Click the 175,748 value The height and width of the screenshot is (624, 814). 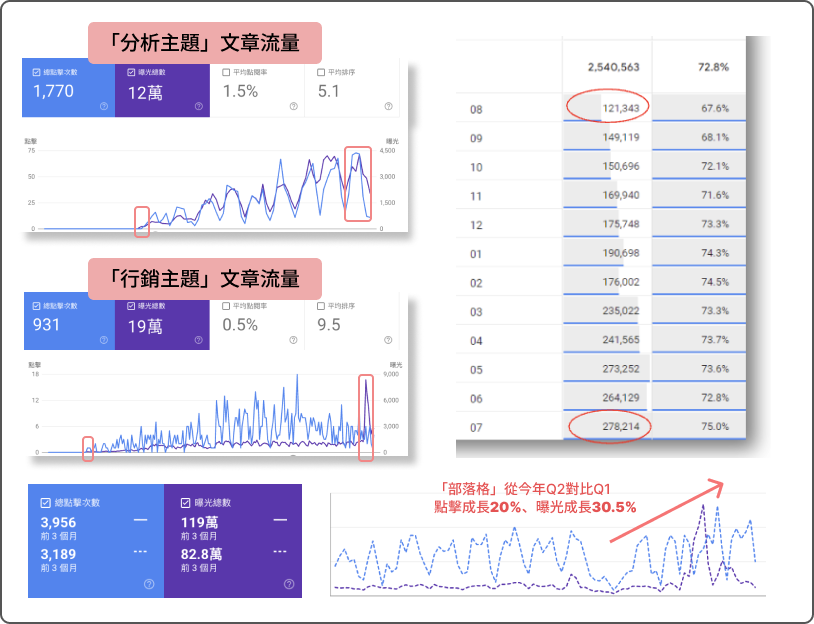pyautogui.click(x=621, y=224)
